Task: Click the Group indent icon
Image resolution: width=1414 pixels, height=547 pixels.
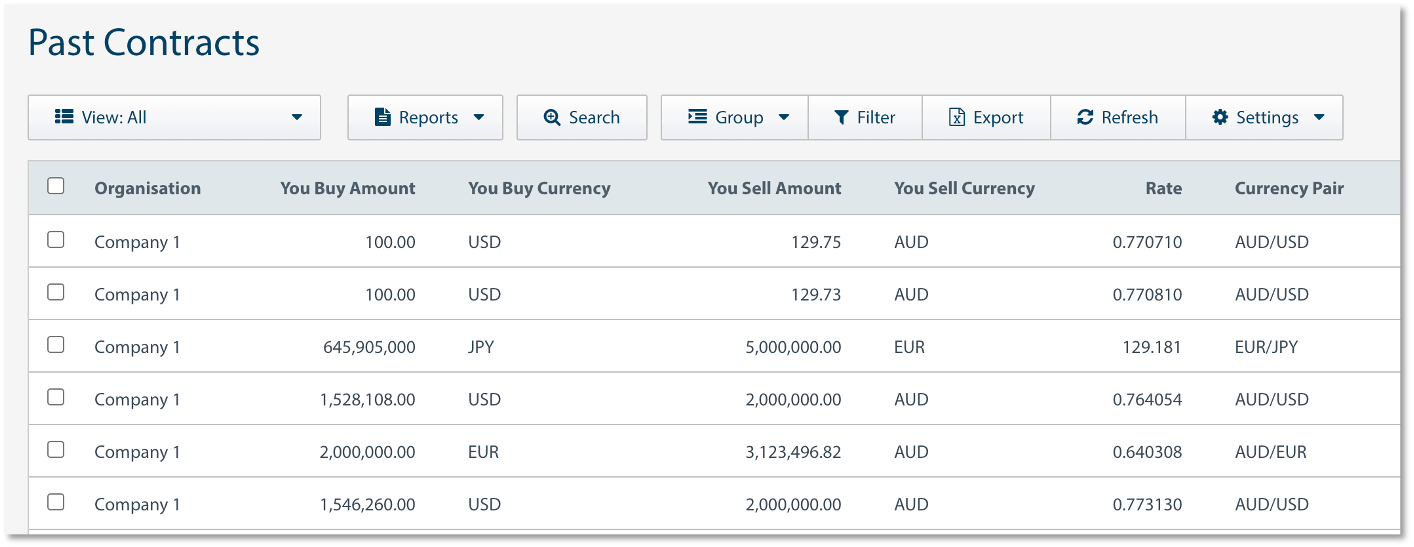Action: tap(698, 117)
